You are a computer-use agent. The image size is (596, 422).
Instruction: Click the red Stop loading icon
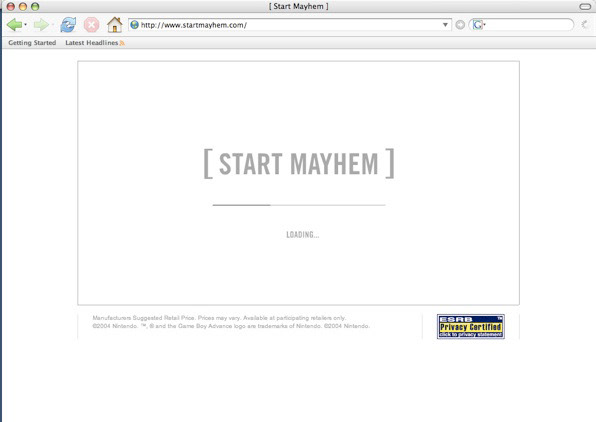[91, 25]
